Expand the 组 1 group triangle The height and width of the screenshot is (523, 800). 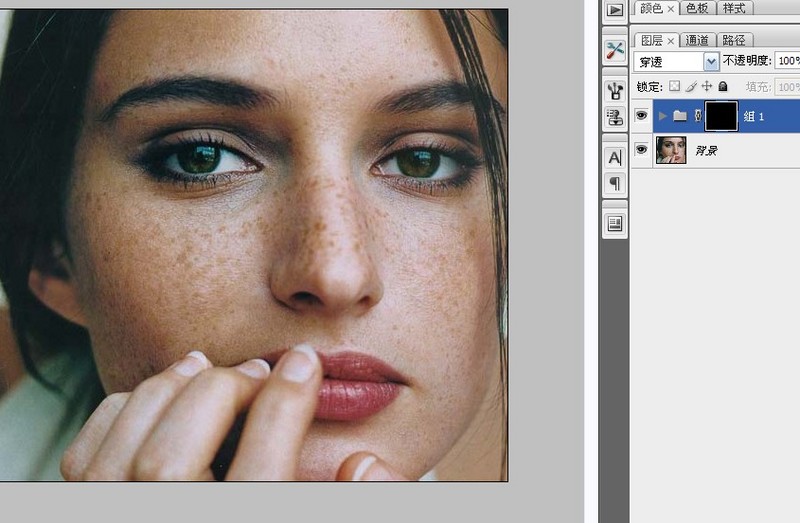662,116
